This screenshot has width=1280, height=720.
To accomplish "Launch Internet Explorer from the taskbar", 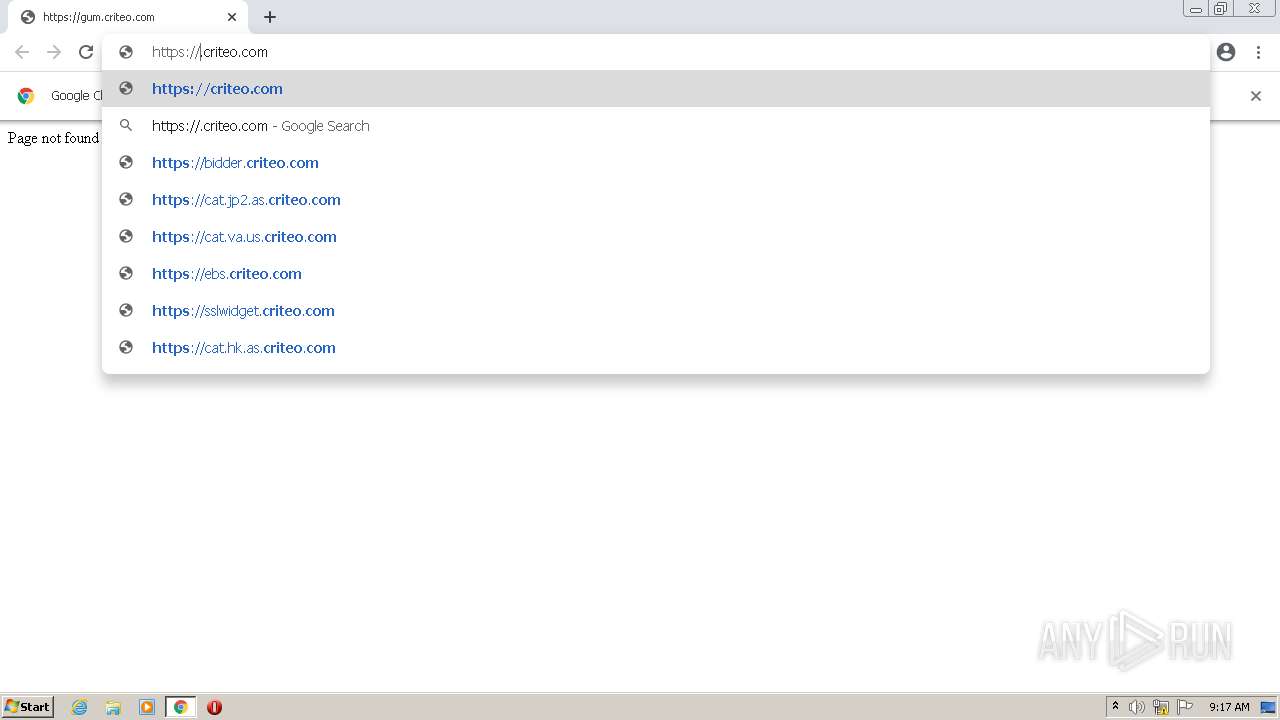I will coord(80,707).
